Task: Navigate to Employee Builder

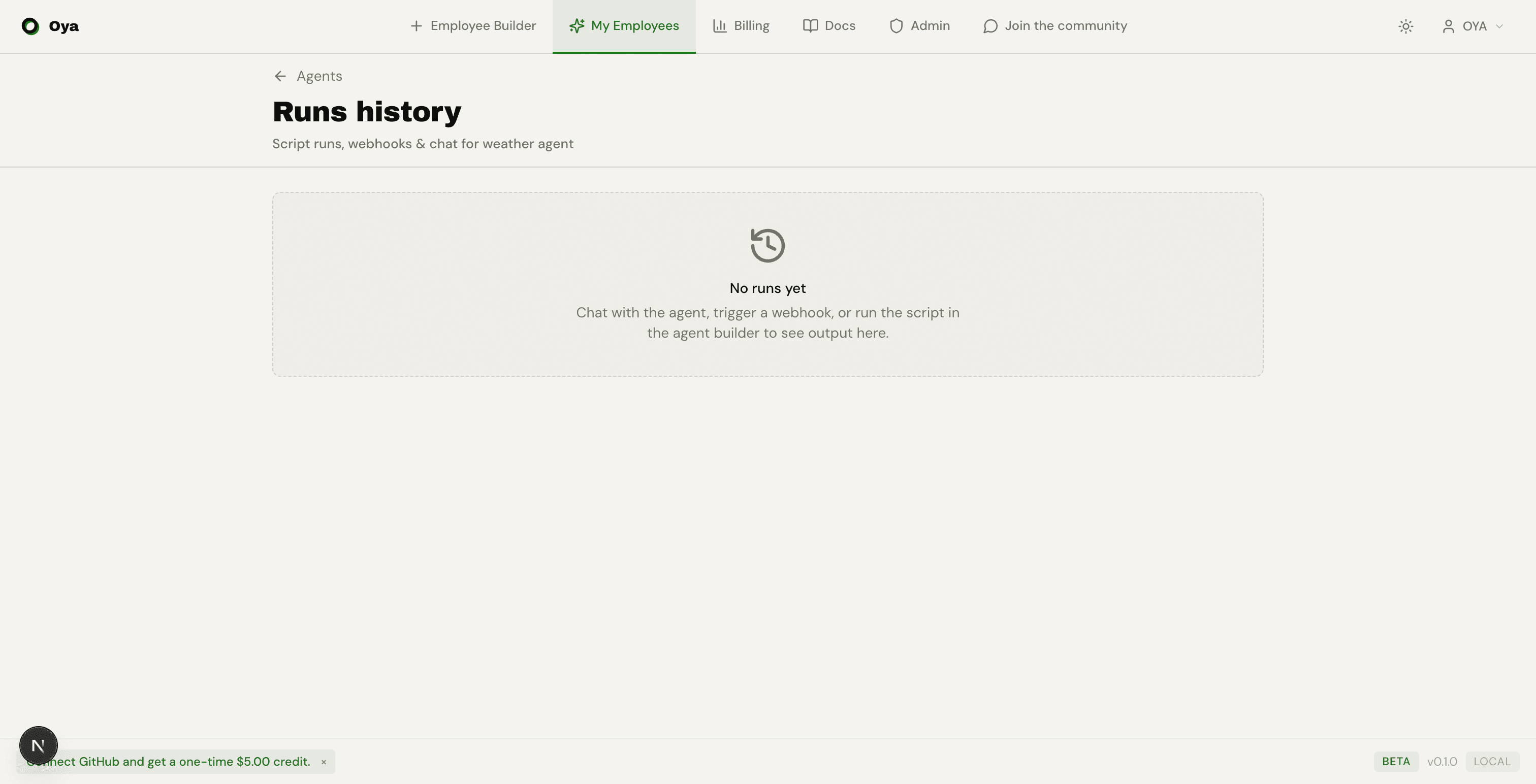Action: (472, 25)
